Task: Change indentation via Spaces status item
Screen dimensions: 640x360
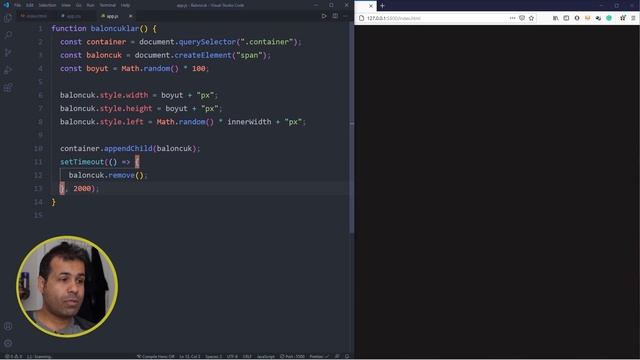Action: pyautogui.click(x=213, y=356)
